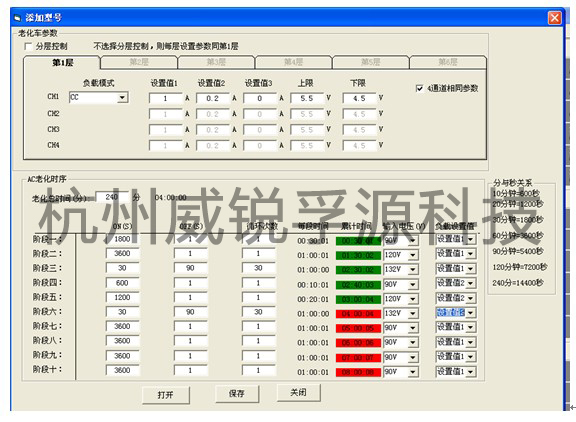Open the 阶段二 输入电压 120V dropdown

coord(413,255)
